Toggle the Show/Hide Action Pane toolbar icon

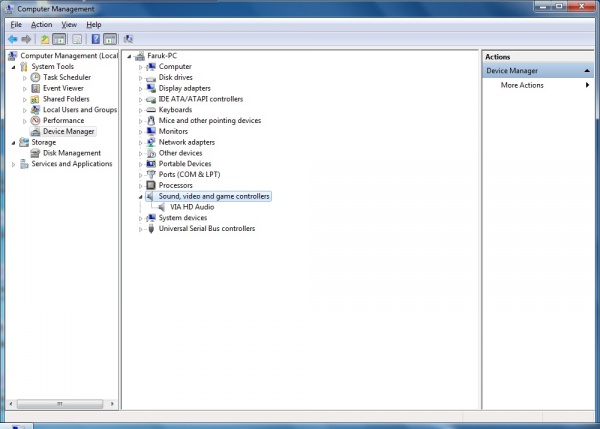(110, 39)
